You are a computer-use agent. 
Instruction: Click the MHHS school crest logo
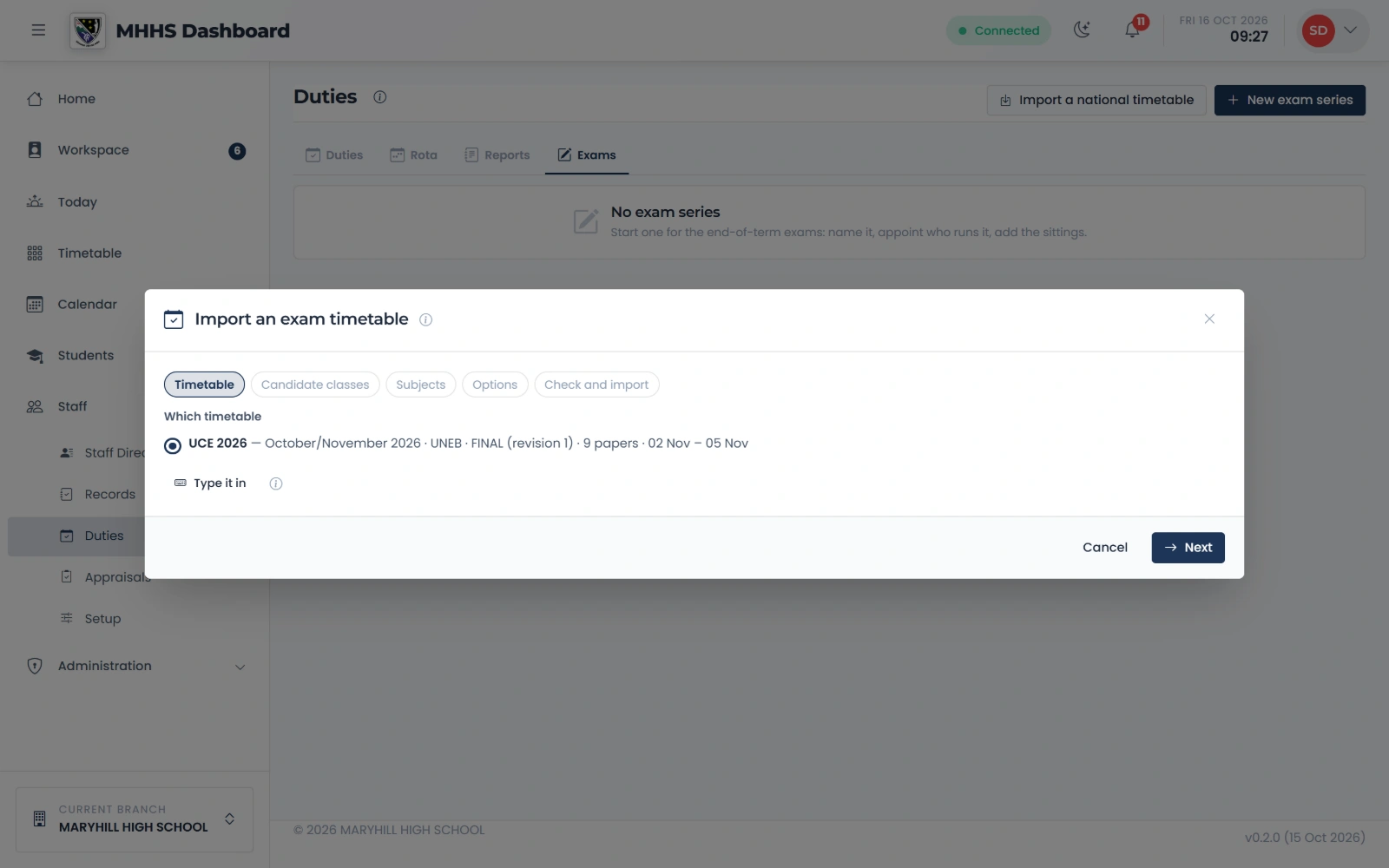[x=88, y=31]
